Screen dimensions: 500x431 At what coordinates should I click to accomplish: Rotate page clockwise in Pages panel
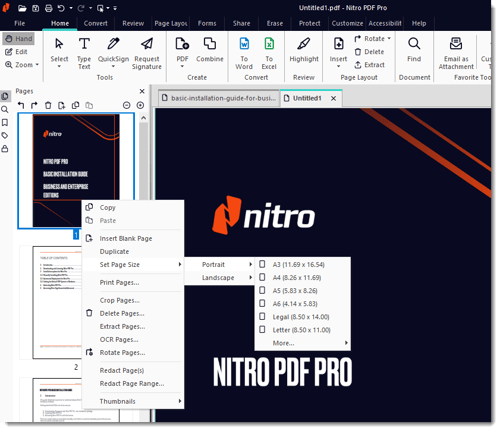pos(34,105)
